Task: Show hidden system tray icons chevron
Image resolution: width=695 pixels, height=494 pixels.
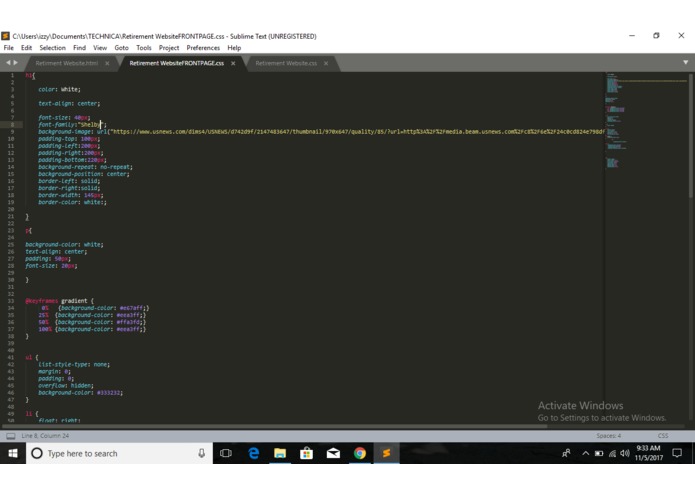Action: click(x=586, y=453)
